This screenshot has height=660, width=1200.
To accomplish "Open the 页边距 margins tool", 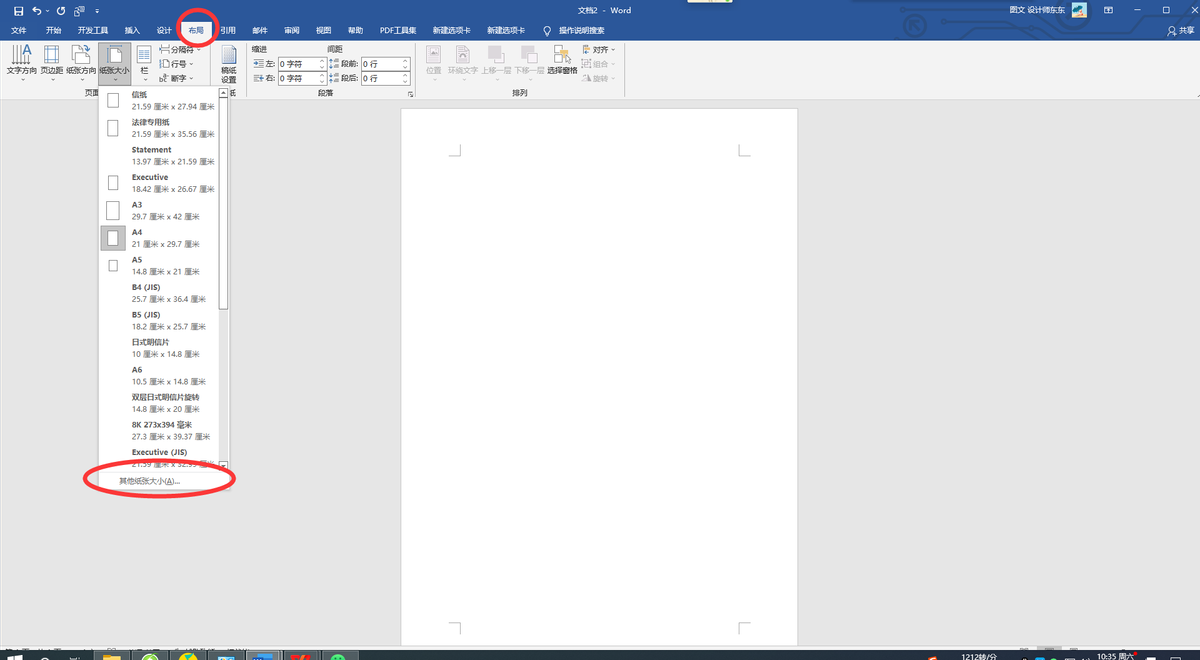I will [x=52, y=65].
